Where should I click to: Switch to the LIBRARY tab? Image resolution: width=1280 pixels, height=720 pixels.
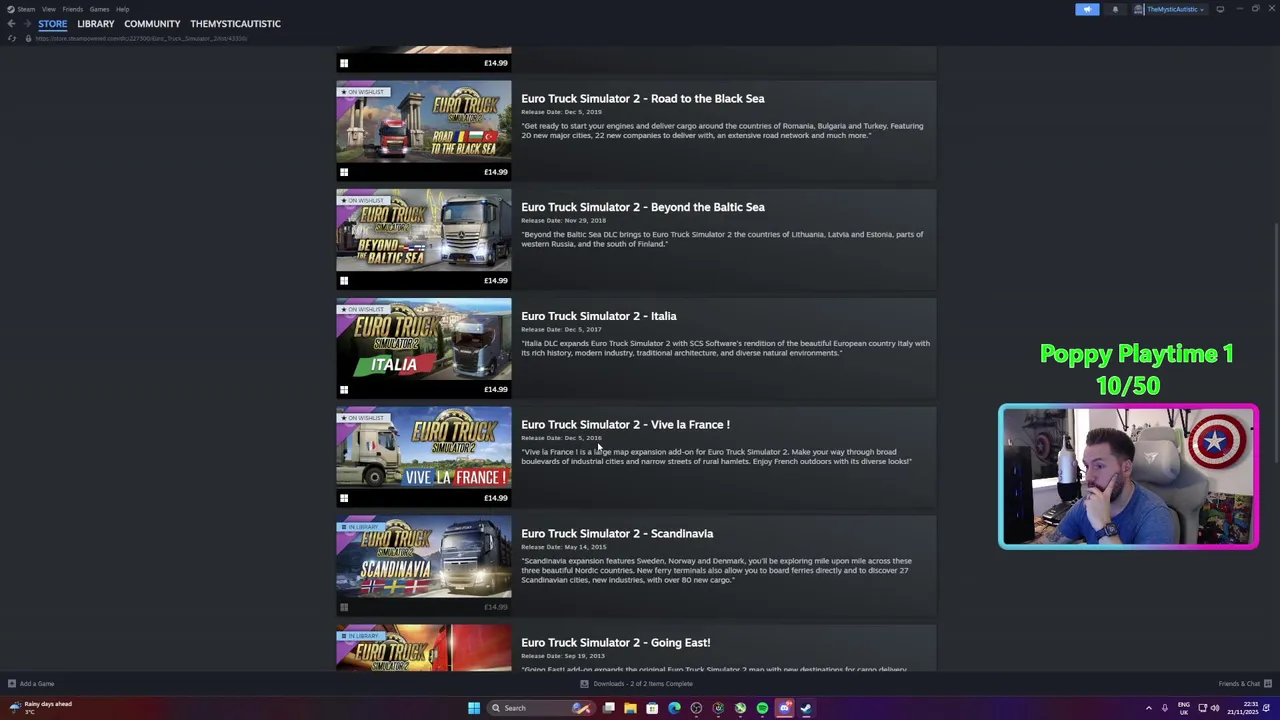coord(96,23)
